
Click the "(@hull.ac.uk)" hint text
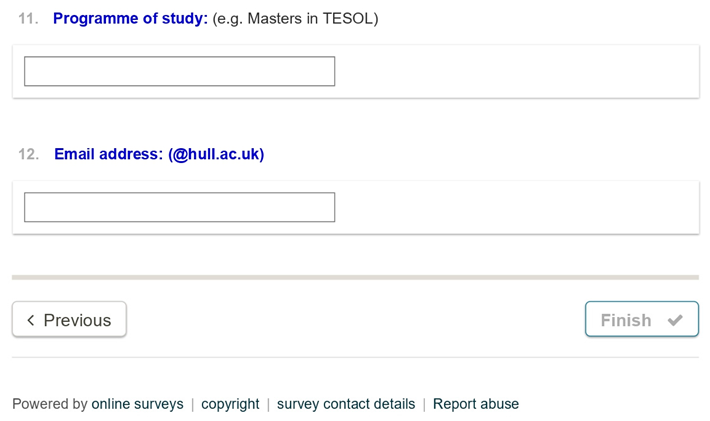216,154
